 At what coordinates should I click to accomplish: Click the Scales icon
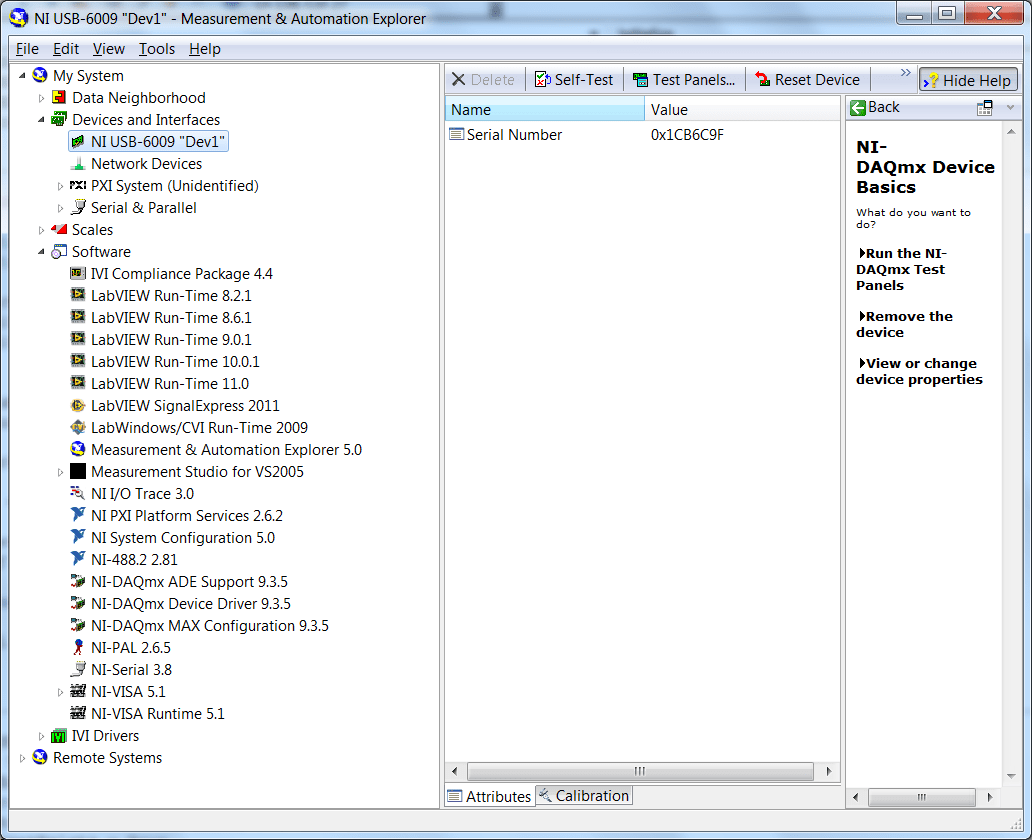coord(59,229)
